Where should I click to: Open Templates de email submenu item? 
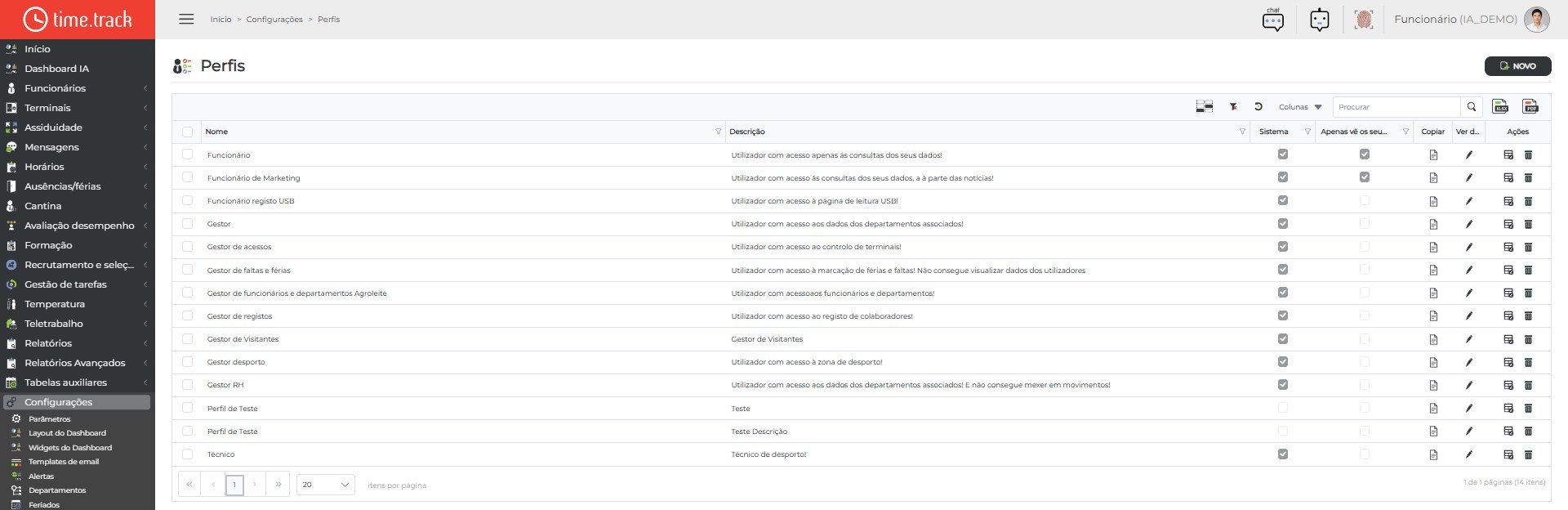[64, 462]
